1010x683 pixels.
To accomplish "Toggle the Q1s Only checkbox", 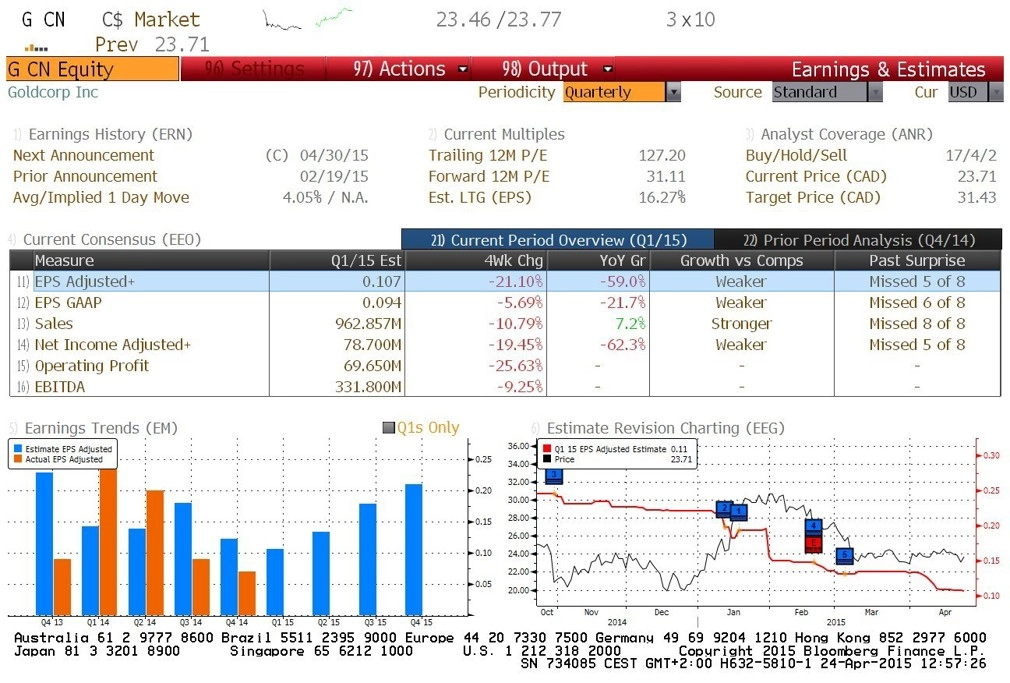I will tap(388, 427).
